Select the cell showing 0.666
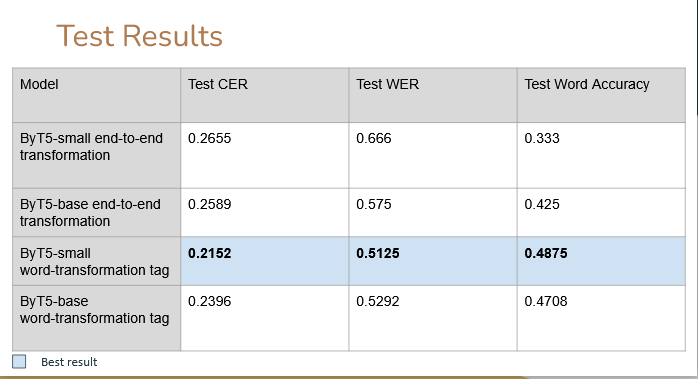 (433, 155)
